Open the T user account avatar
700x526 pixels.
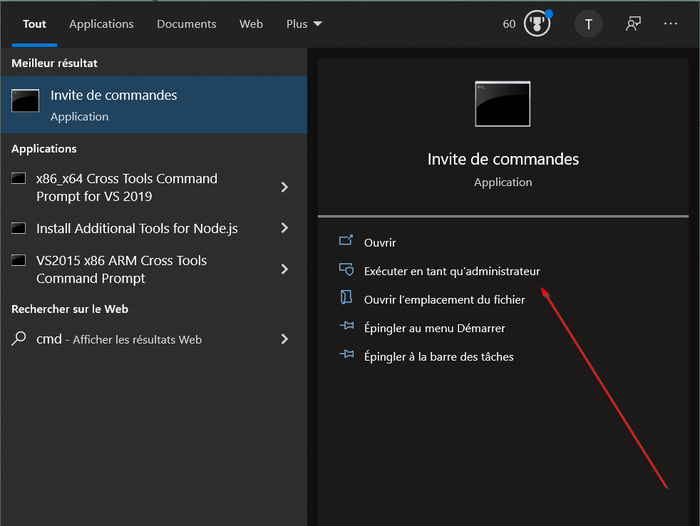[x=588, y=24]
